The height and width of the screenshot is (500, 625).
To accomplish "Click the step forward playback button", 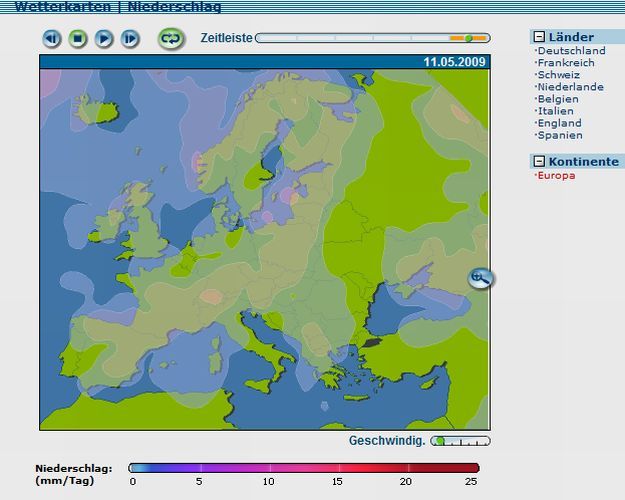I will coord(130,39).
